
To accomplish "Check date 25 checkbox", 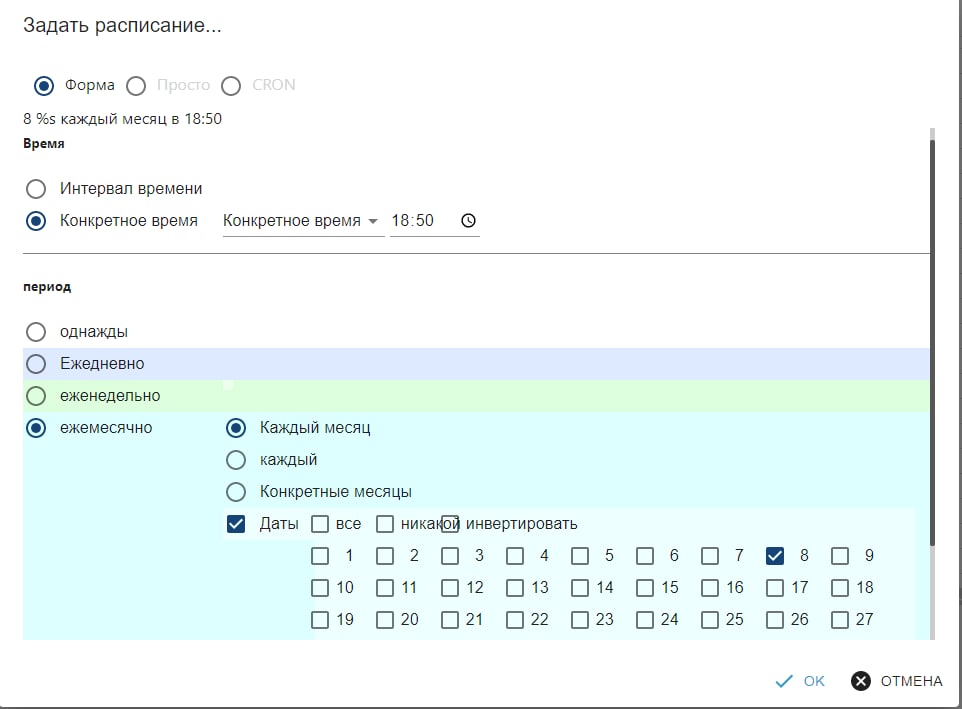I will (x=710, y=619).
